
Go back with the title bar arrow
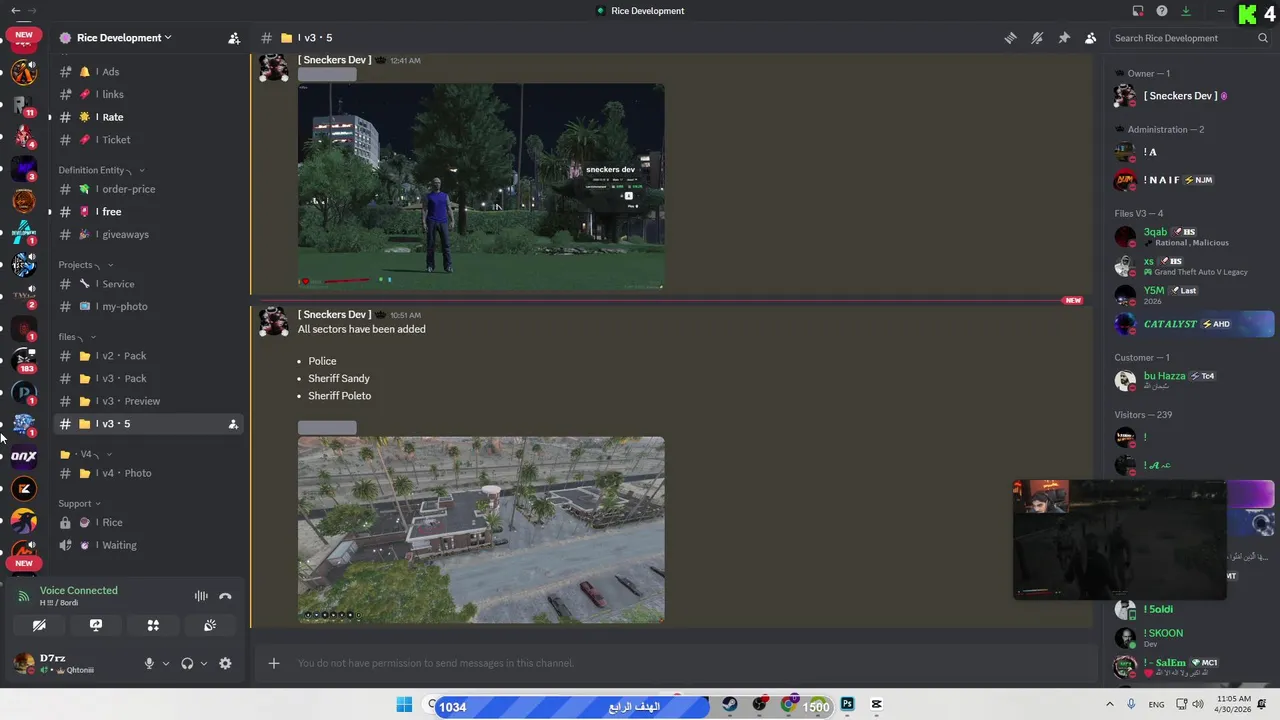coord(15,11)
